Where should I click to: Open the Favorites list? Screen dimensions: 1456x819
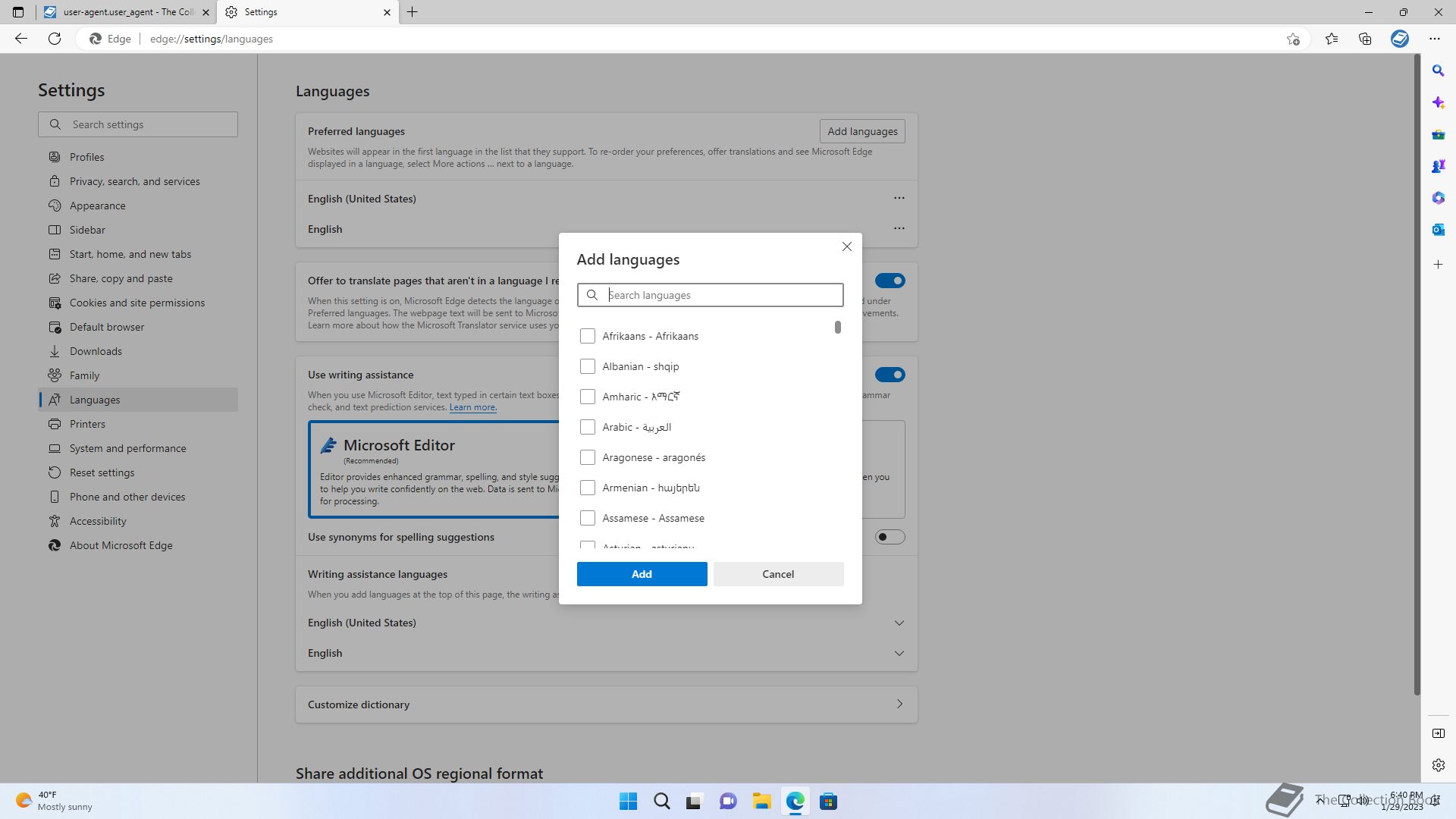1332,39
